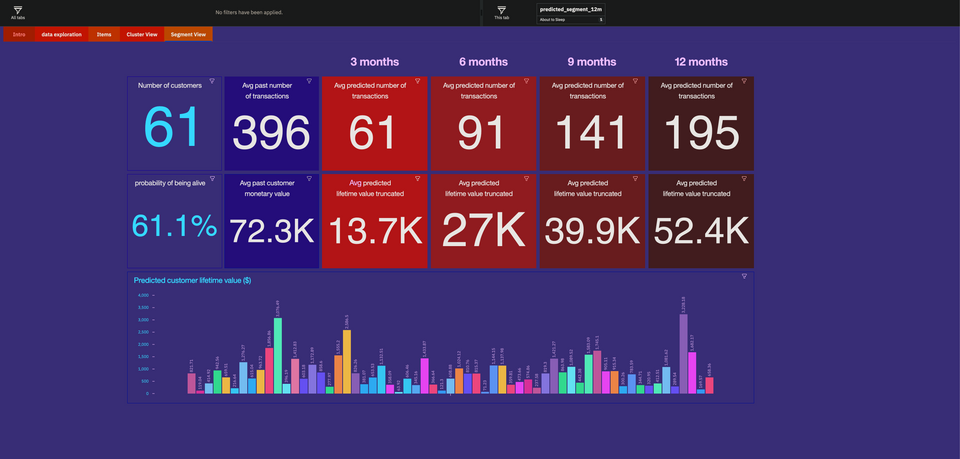Click filter icon on 3 months predicted transactions card
This screenshot has width=960, height=459.
coord(418,81)
